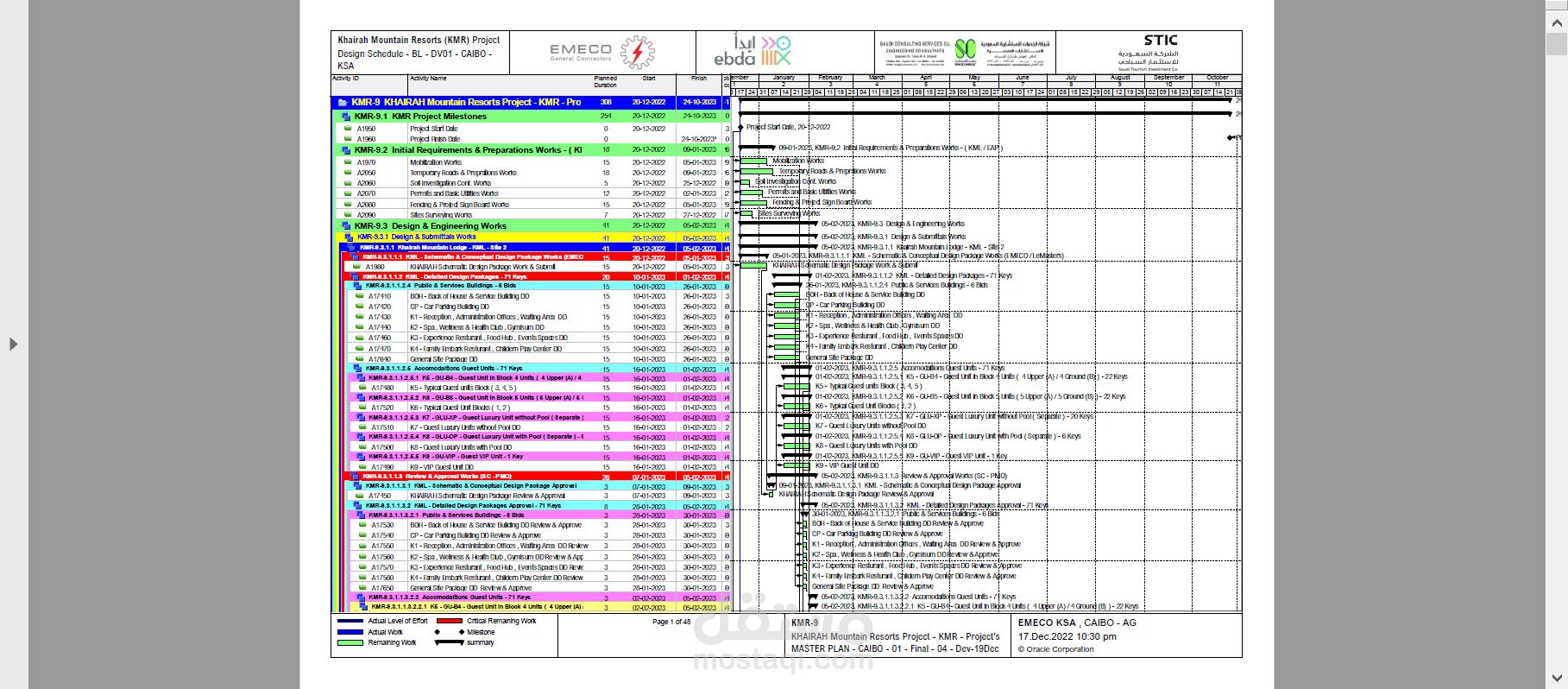Click 'Khairah Mountain Resorts (KMR) Project' title text
1568x689 pixels.
419,41
